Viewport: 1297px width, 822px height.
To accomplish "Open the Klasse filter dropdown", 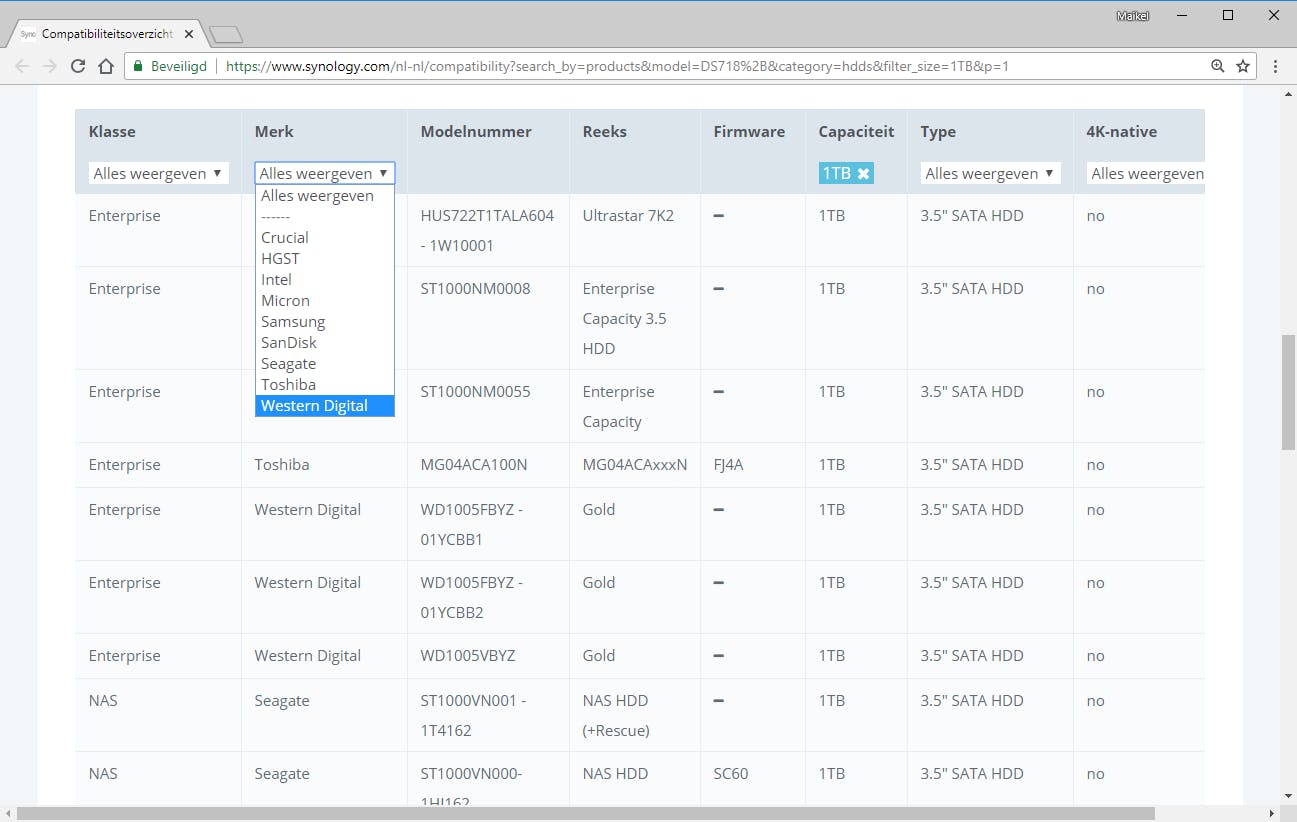I will 158,173.
